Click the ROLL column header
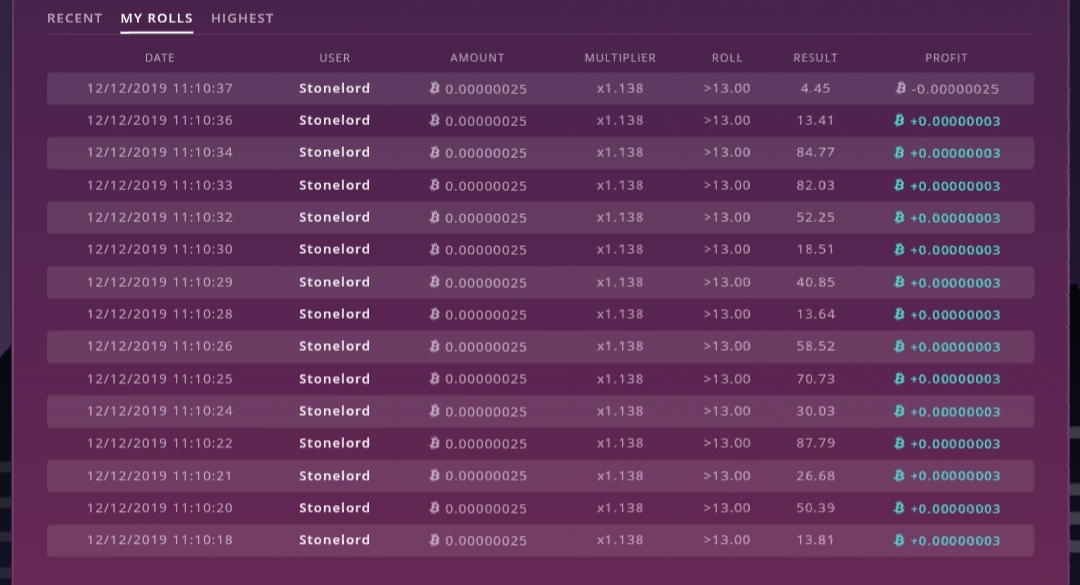Screen dimensions: 1080x585 [x=727, y=58]
